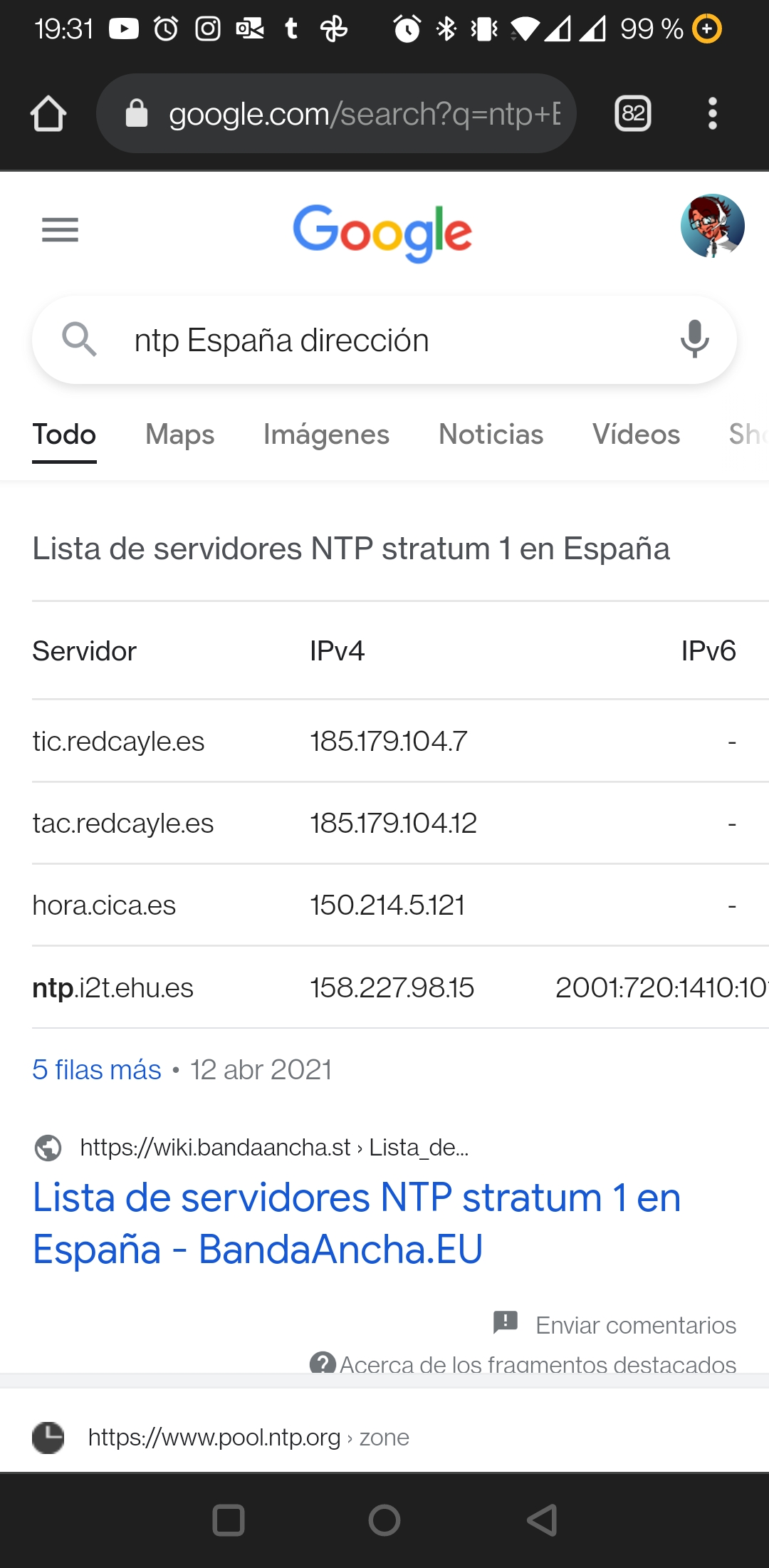Open Chrome's three-dot overflow menu
Viewport: 769px width, 1568px height.
[x=712, y=114]
